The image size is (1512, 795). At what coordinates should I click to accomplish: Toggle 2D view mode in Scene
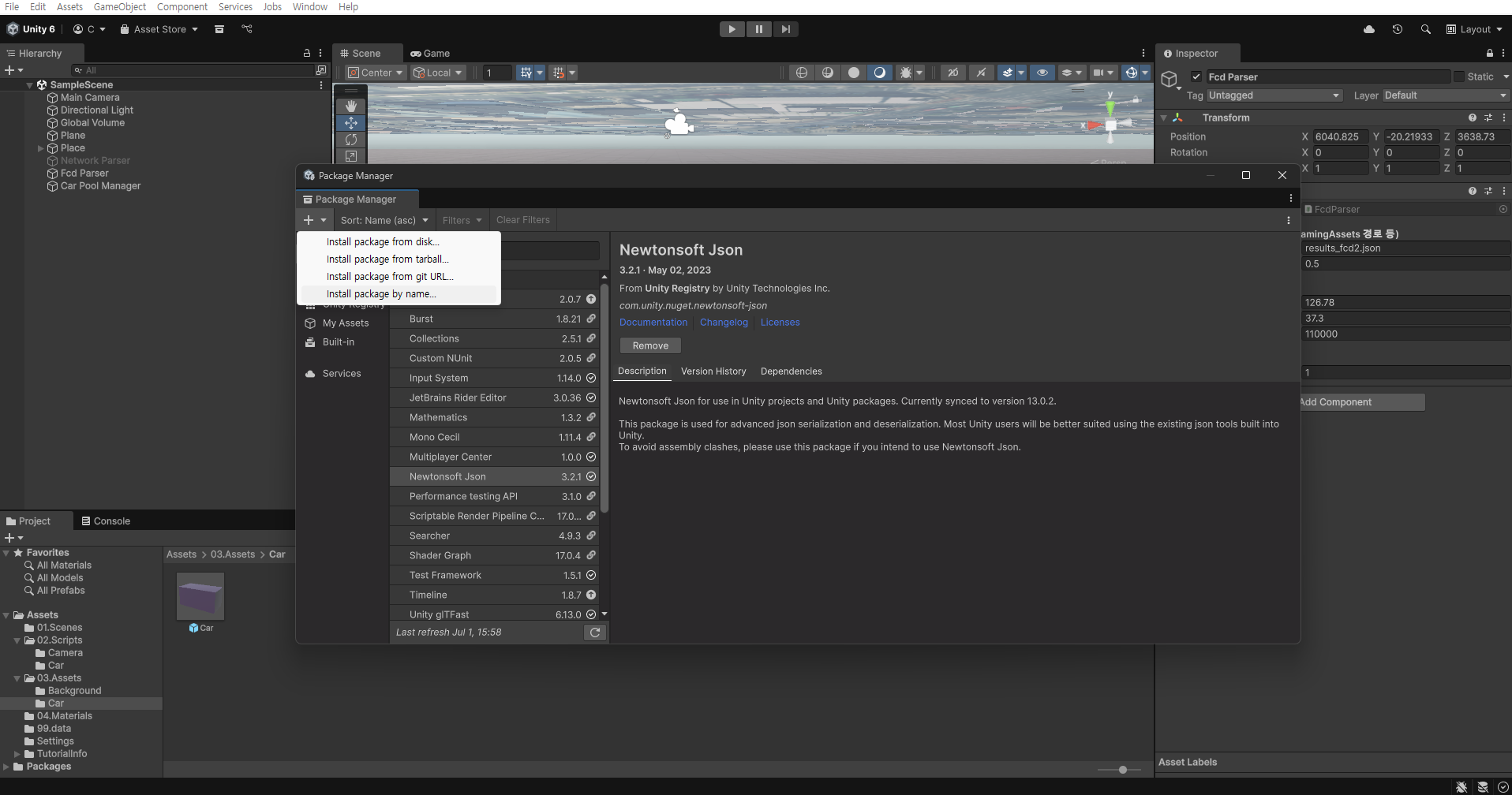pyautogui.click(x=953, y=73)
